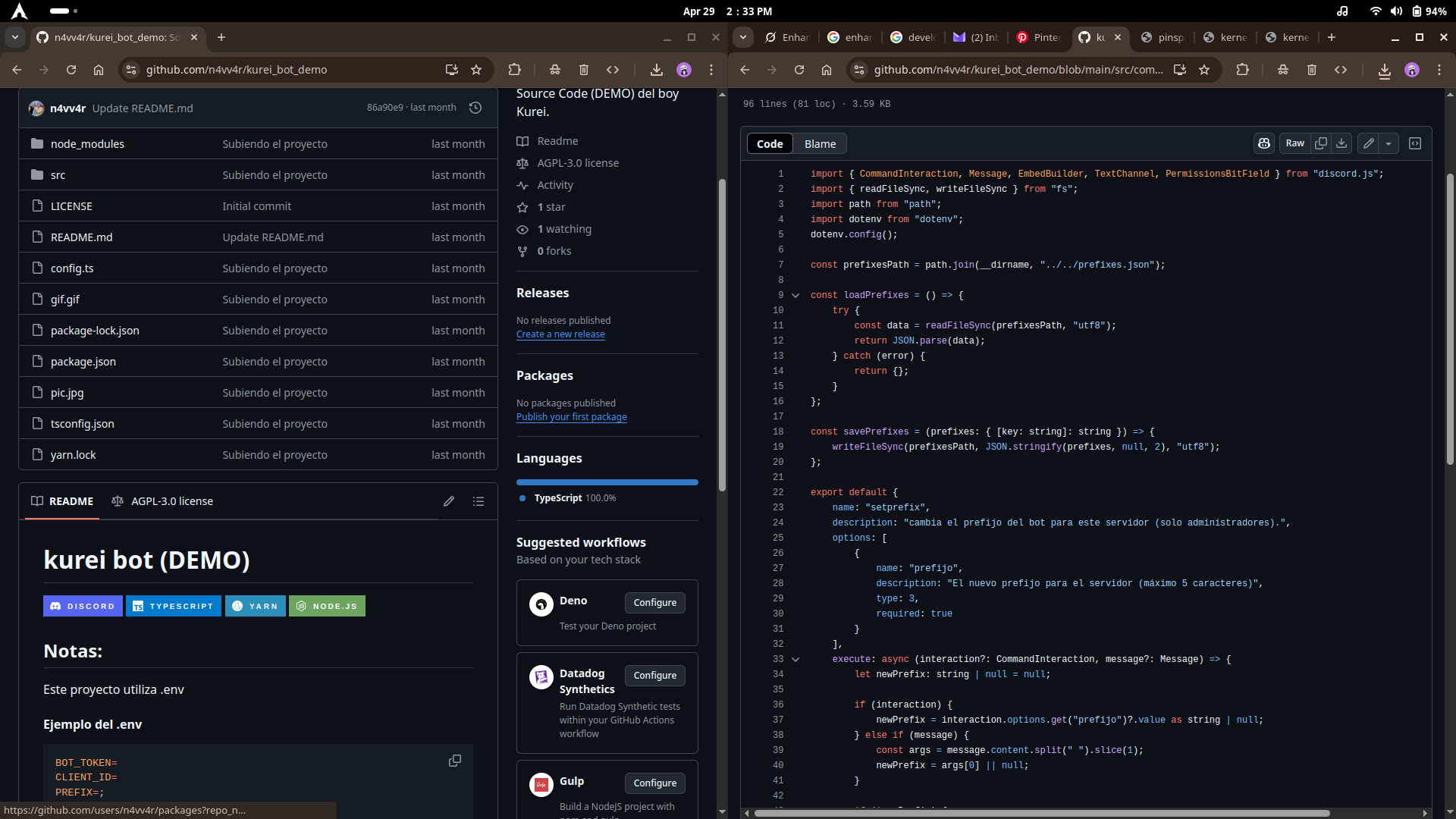Click Create a new release link

click(560, 334)
